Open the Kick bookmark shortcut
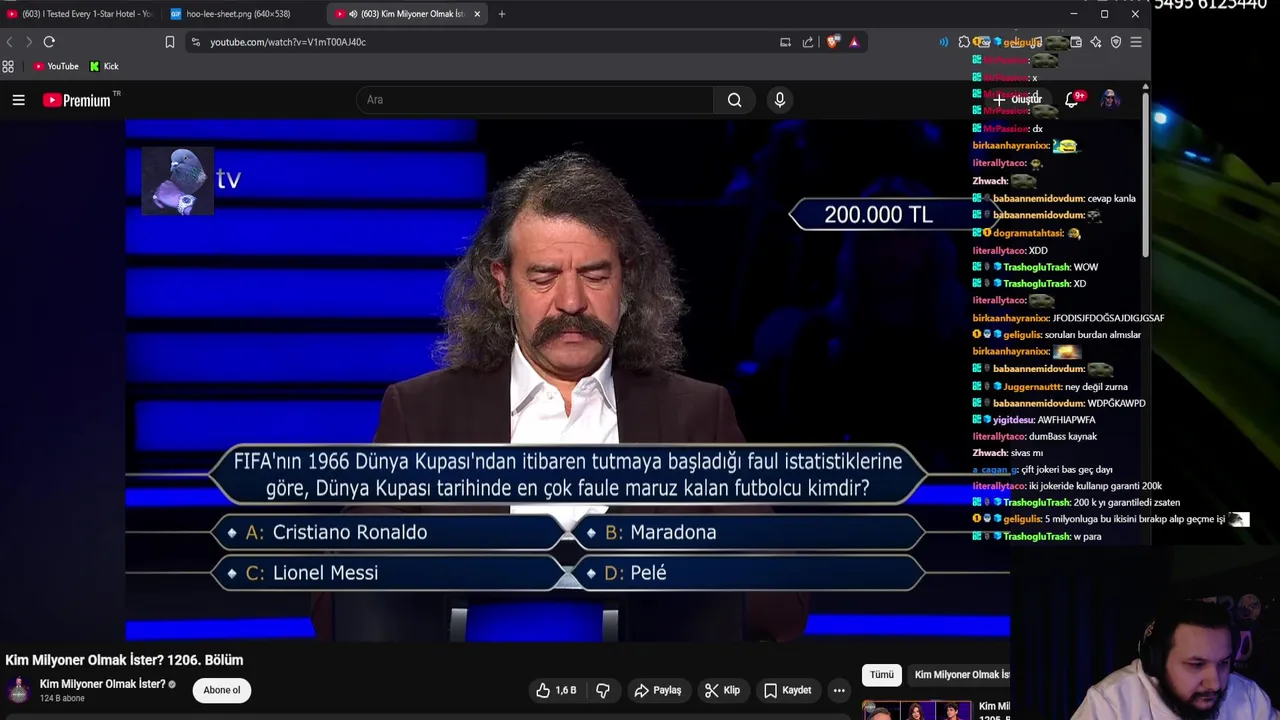Screen dimensions: 1280x720 [x=104, y=67]
